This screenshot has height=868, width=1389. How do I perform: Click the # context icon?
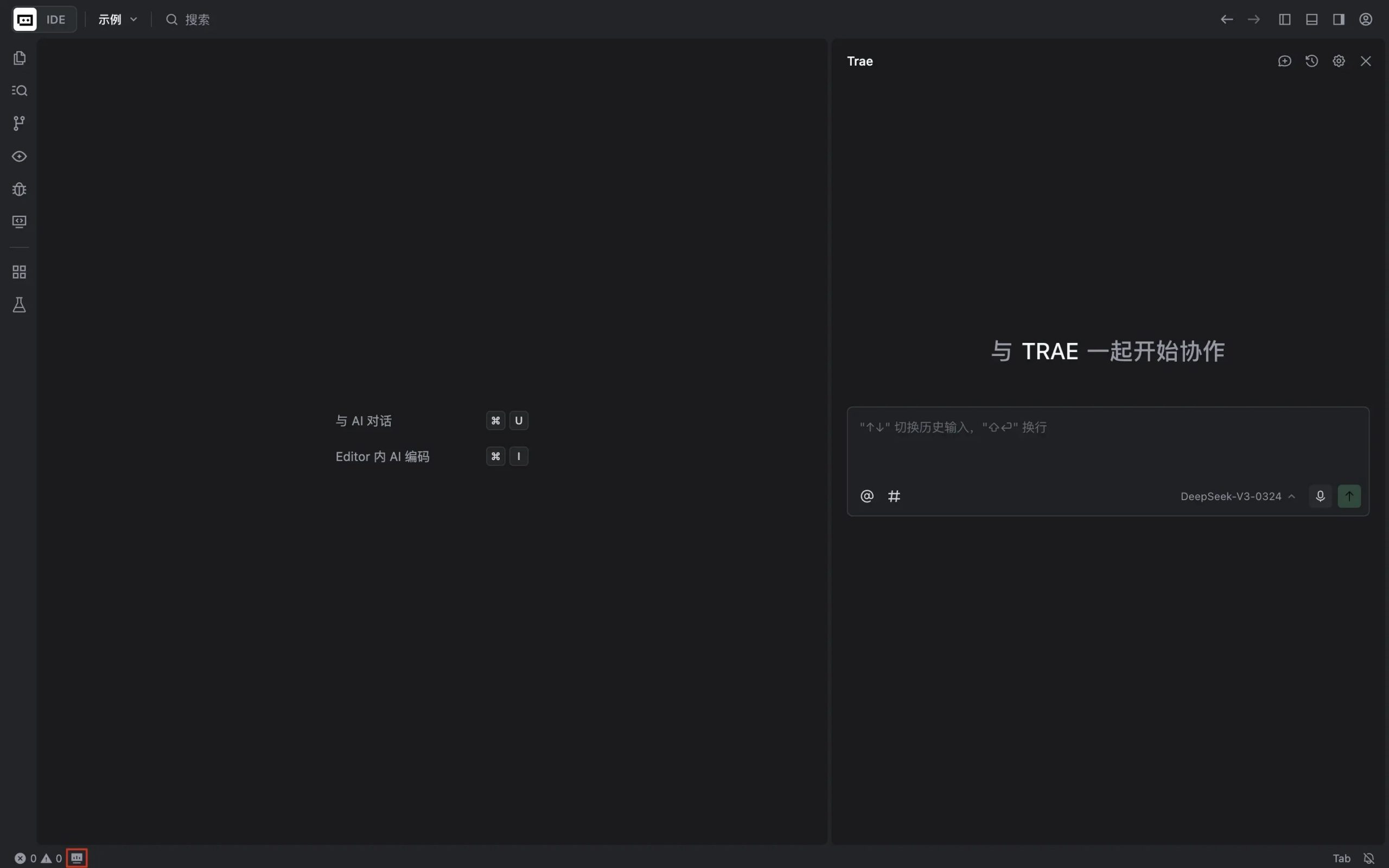coord(894,496)
